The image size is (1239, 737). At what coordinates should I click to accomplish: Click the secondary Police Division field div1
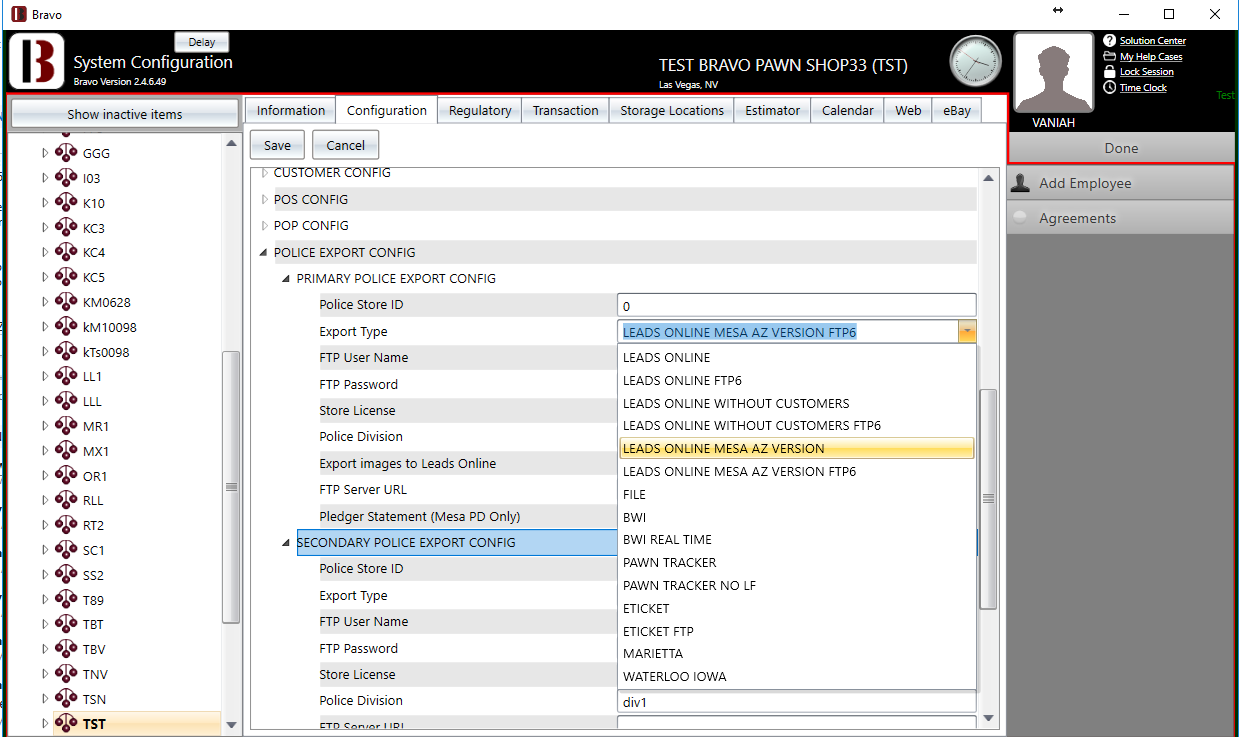click(x=796, y=702)
